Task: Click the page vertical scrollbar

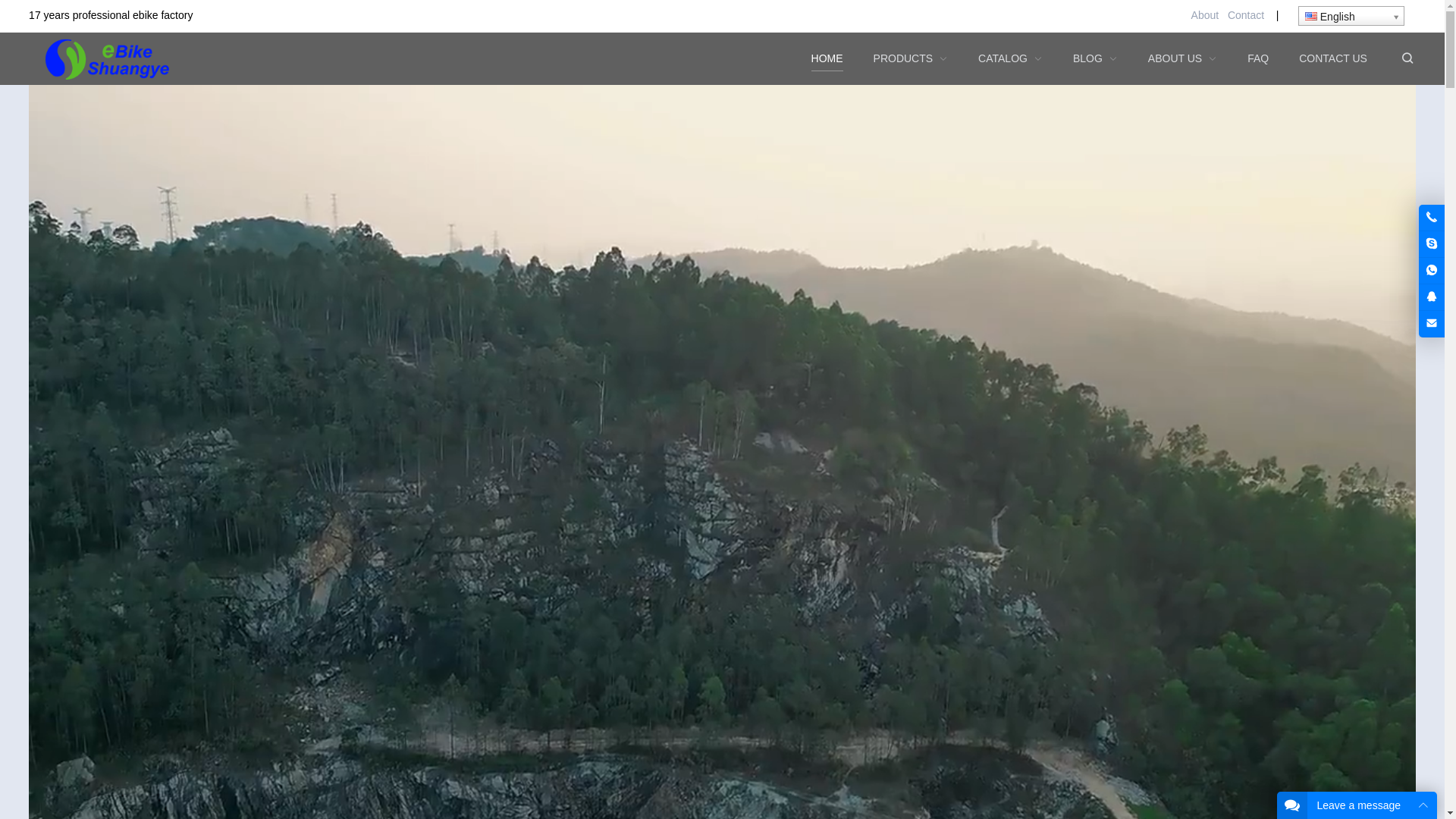Action: point(1450,409)
